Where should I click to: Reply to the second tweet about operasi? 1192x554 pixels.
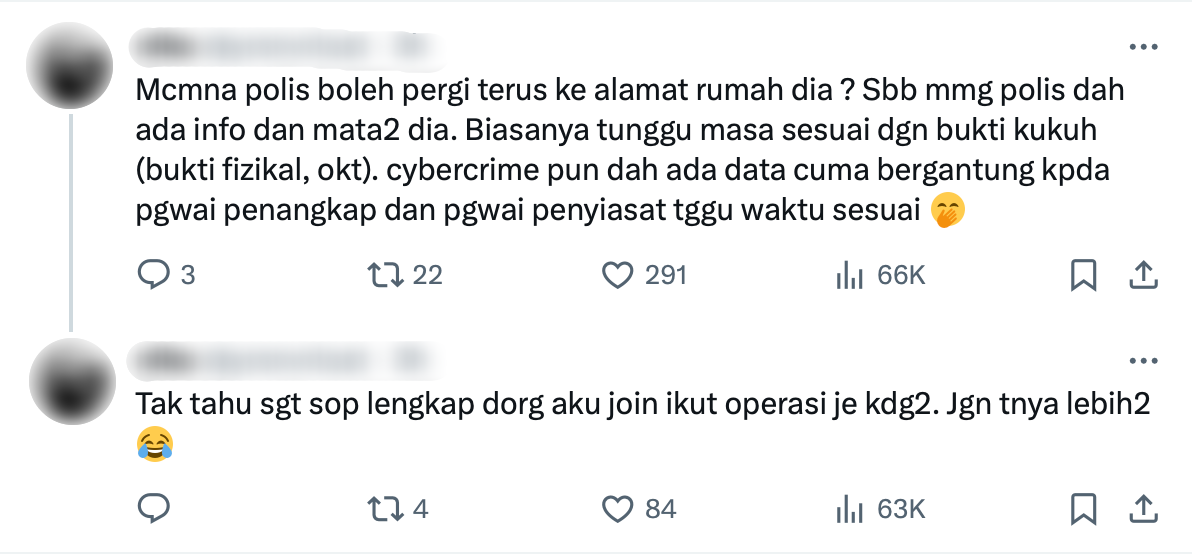coord(154,508)
